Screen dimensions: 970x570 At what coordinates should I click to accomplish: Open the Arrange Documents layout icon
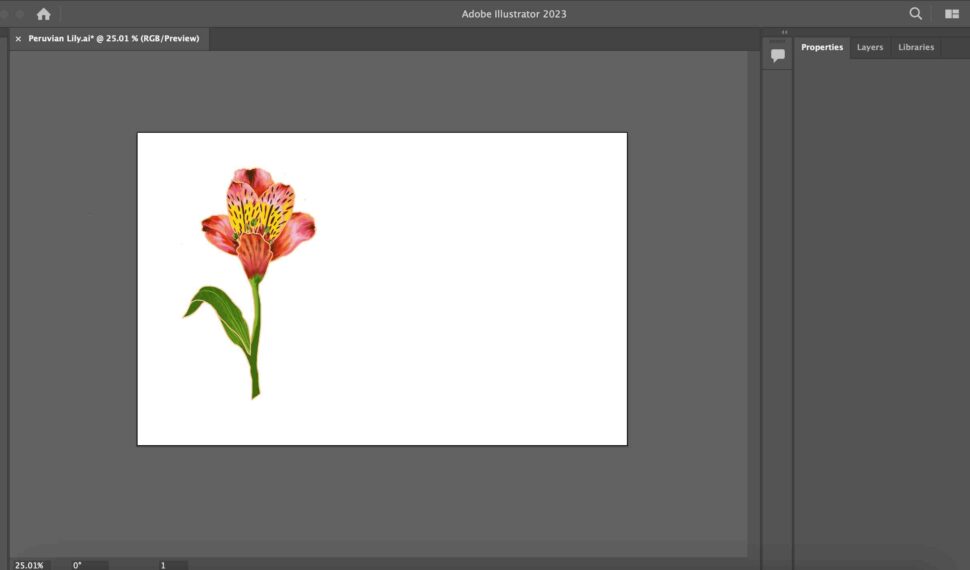coord(951,14)
